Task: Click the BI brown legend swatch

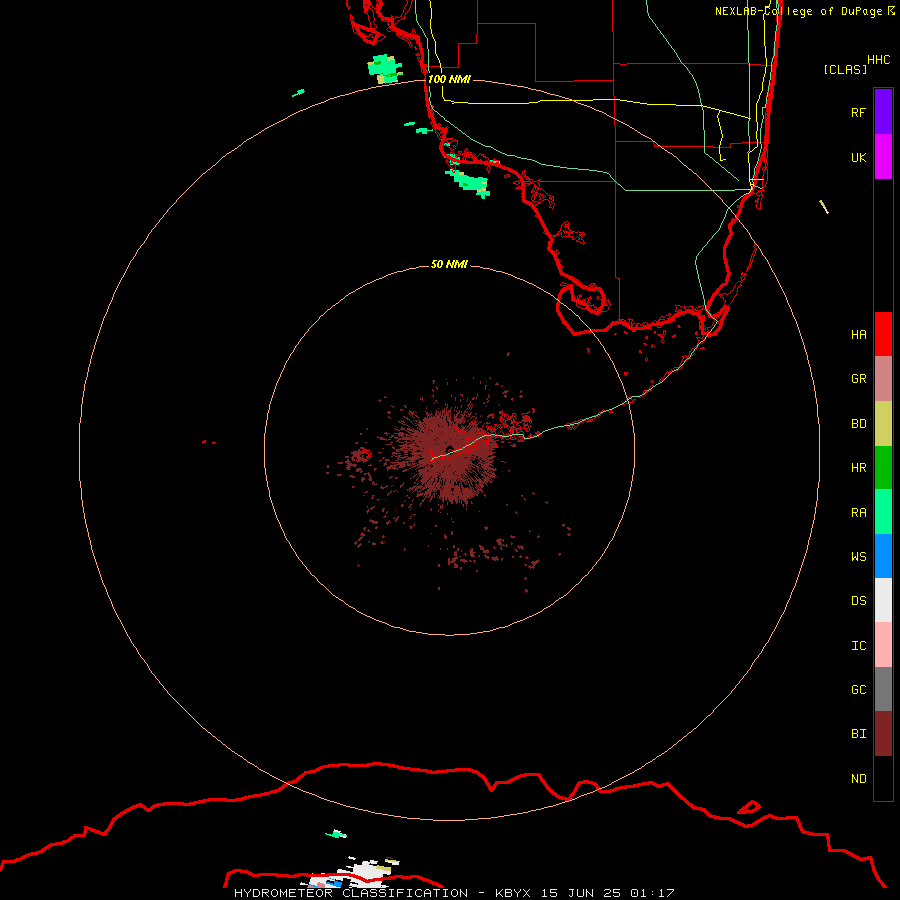Action: click(883, 734)
